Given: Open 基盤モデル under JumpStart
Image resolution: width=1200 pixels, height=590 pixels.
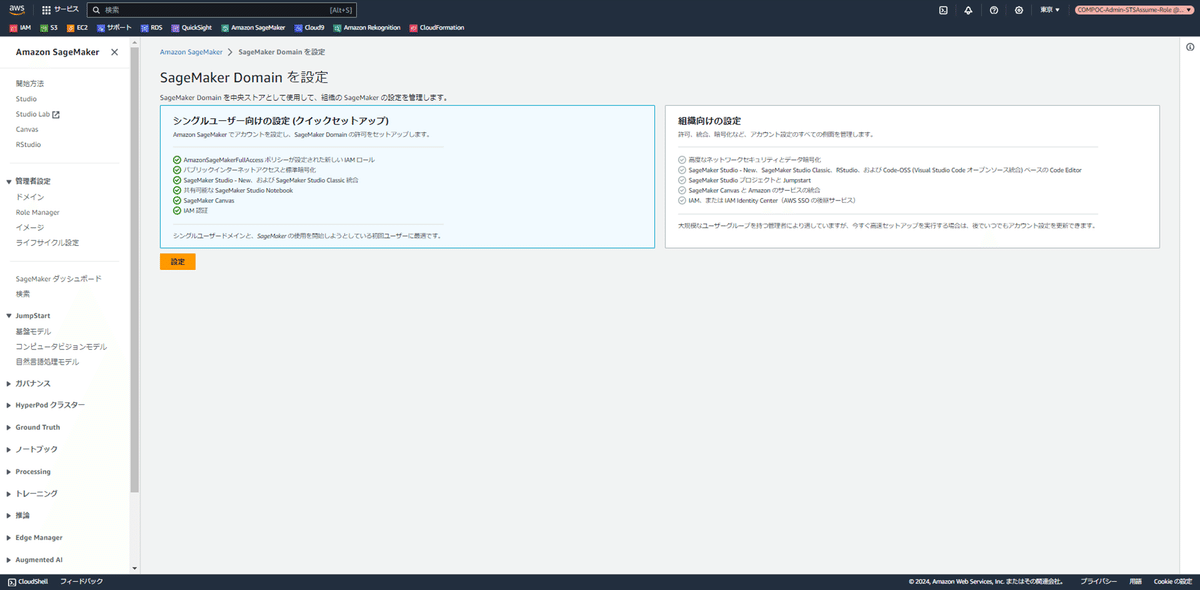Looking at the screenshot, I should click(33, 331).
